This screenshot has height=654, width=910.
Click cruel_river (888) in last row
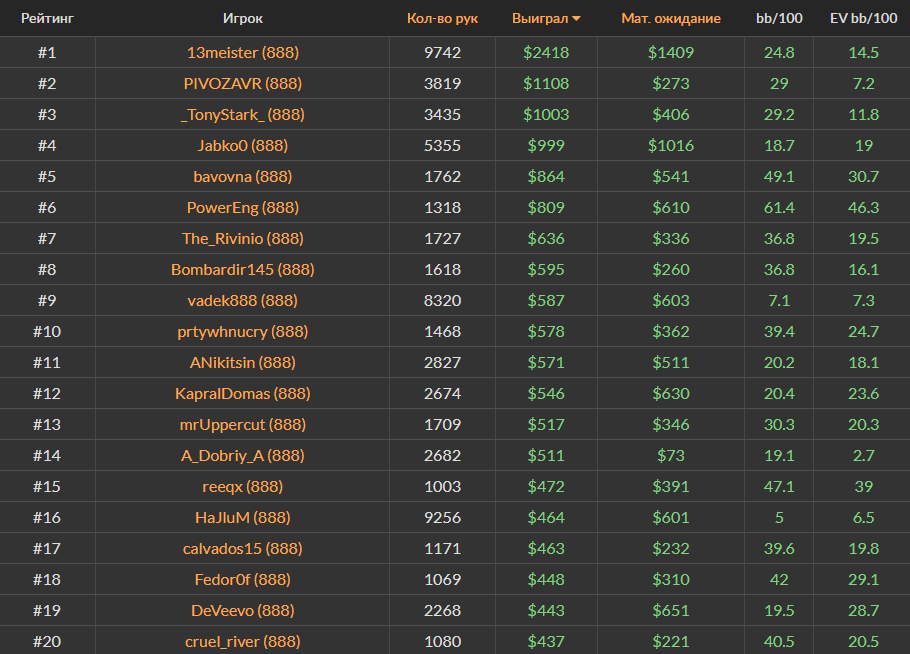coord(243,641)
